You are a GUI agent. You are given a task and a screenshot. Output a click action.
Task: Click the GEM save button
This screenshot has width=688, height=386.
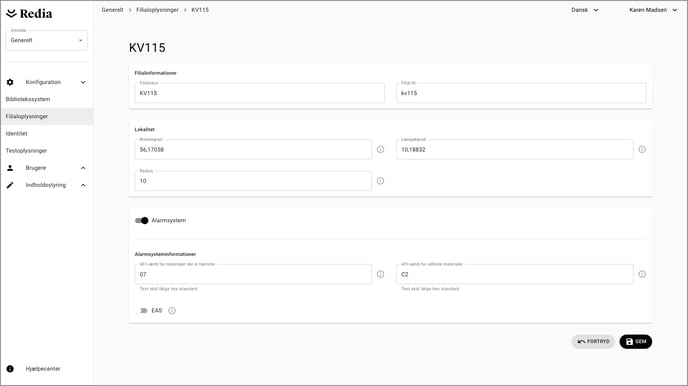(x=636, y=341)
